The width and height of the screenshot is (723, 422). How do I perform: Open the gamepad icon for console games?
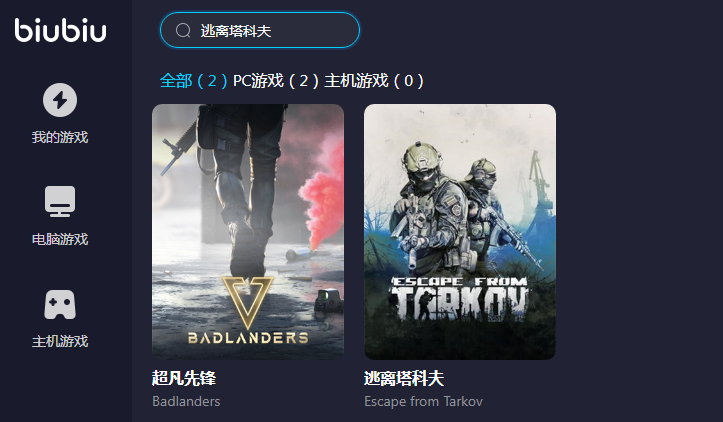(60, 304)
